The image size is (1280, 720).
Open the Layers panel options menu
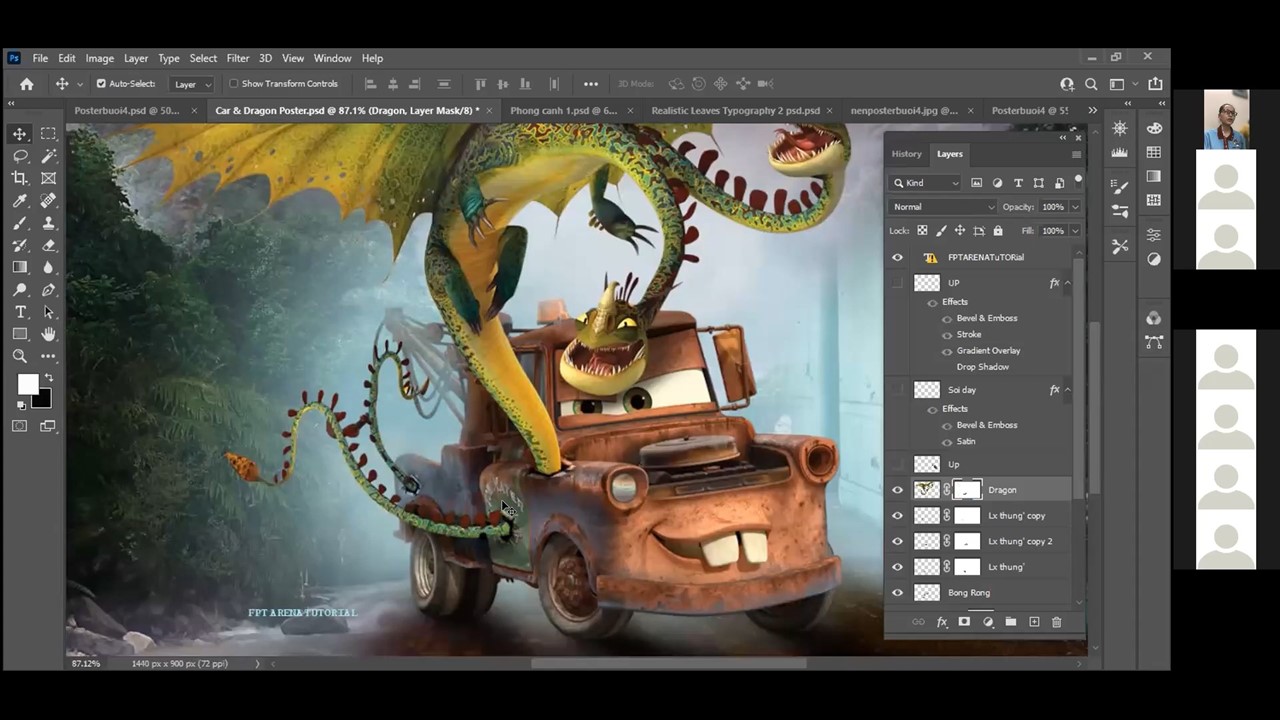[1076, 154]
